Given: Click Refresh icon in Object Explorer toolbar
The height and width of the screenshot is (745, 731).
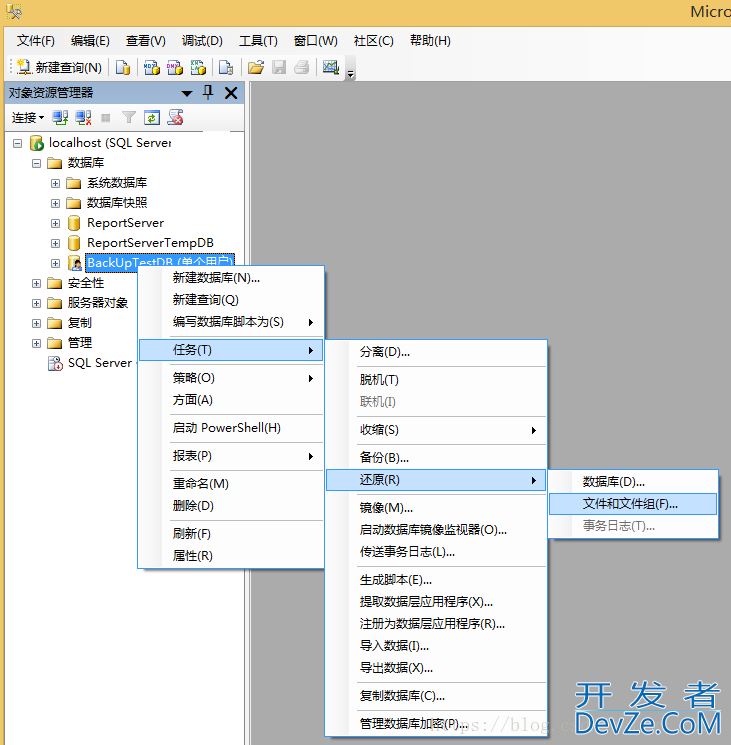Looking at the screenshot, I should point(152,117).
